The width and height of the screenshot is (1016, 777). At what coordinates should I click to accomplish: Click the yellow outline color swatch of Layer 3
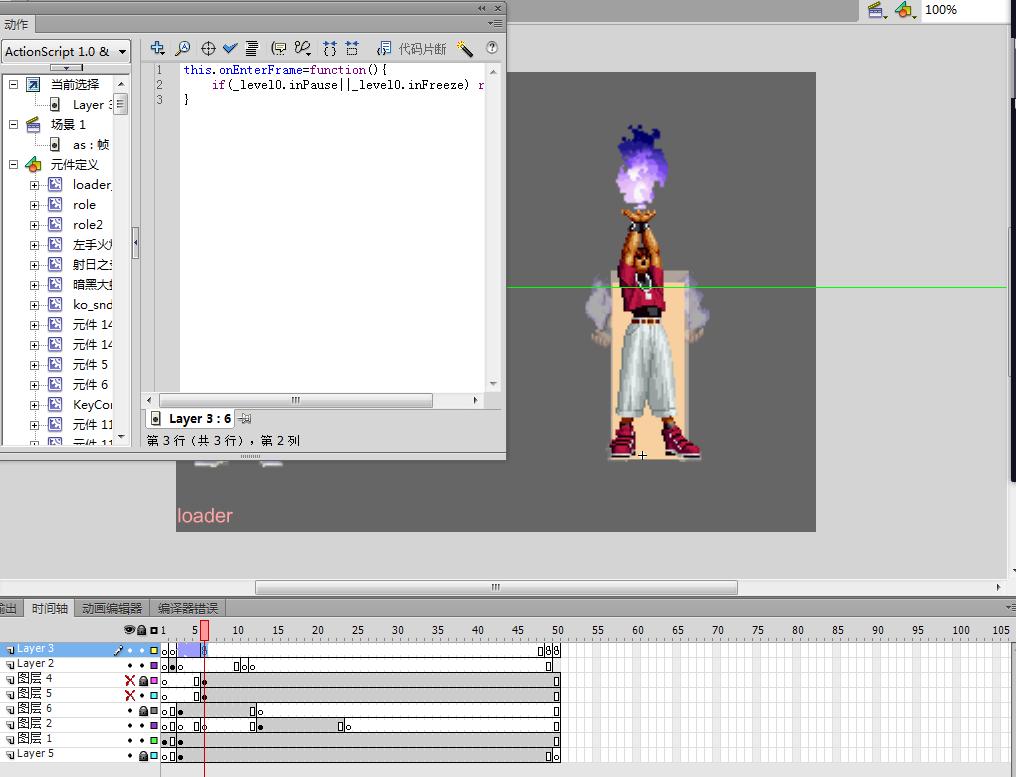coord(154,650)
